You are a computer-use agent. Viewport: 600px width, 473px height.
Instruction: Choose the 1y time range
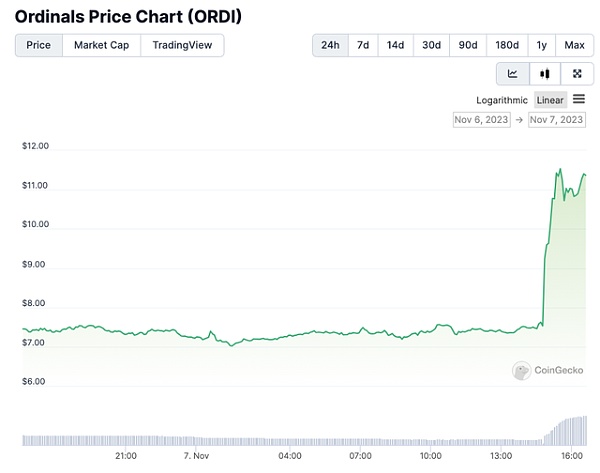pyautogui.click(x=541, y=45)
